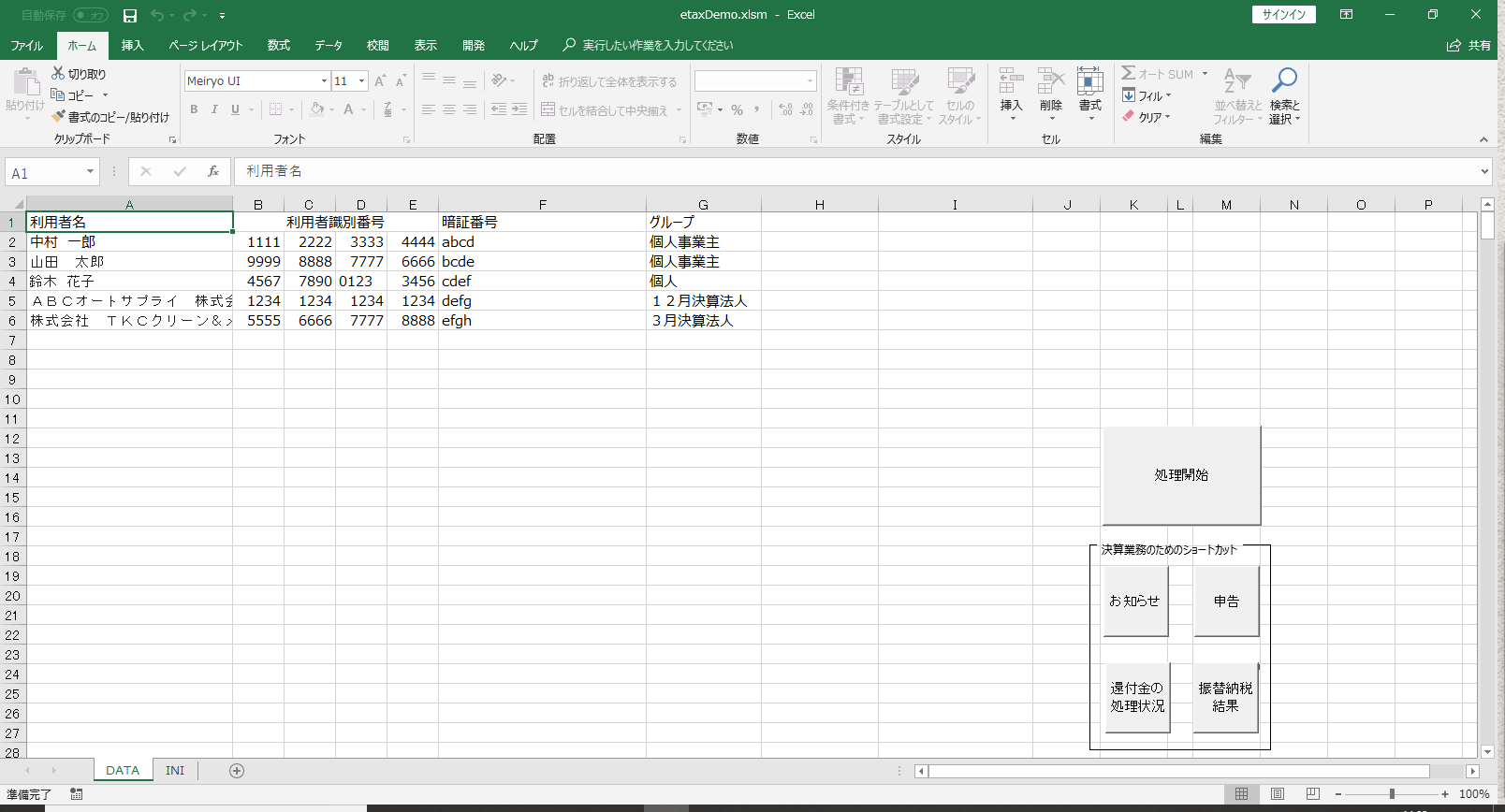Open the Meiryo UI font name dropdown
Image resolution: width=1505 pixels, height=812 pixels.
click(x=324, y=81)
